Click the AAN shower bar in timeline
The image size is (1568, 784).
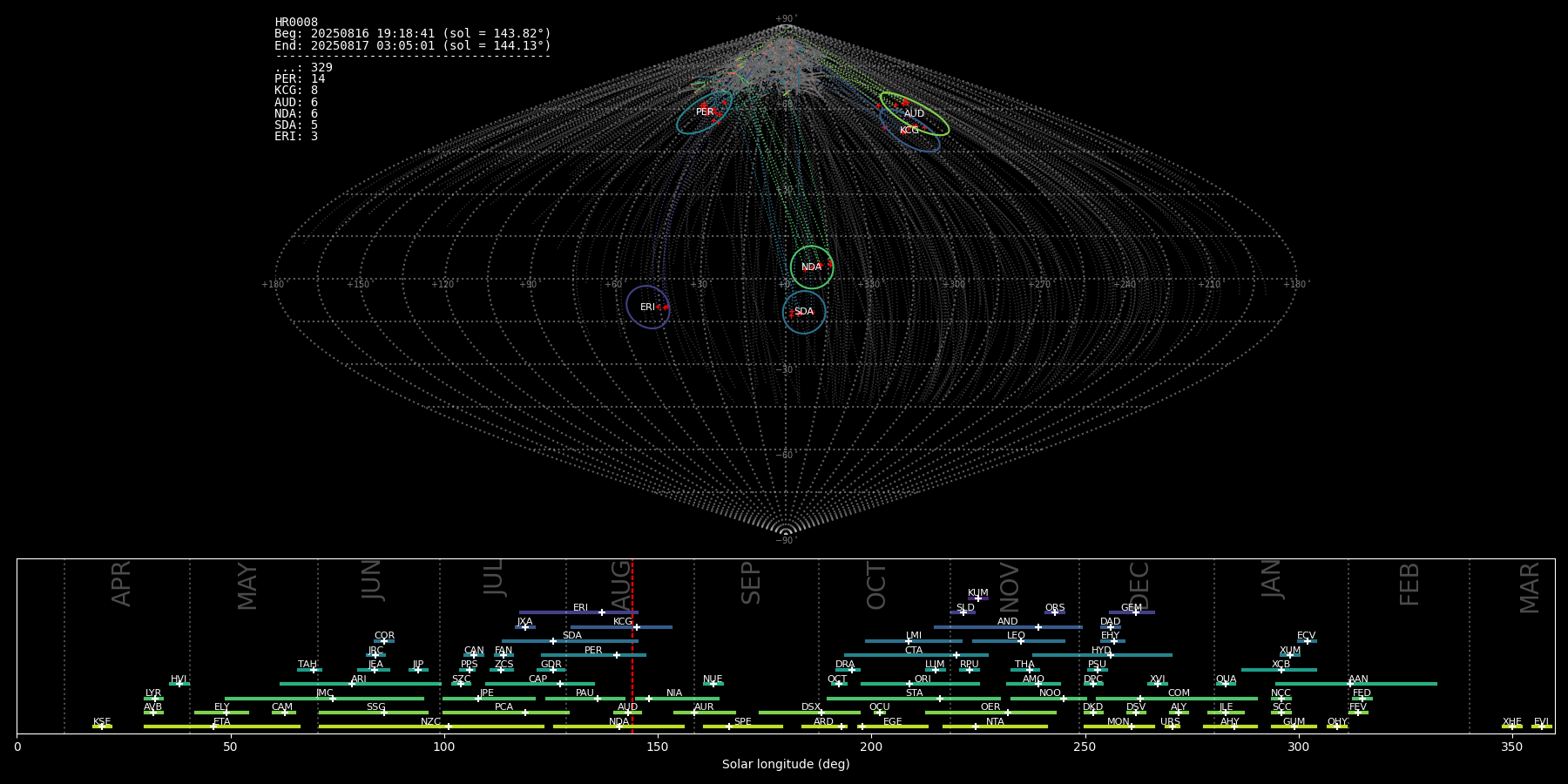tap(1356, 684)
